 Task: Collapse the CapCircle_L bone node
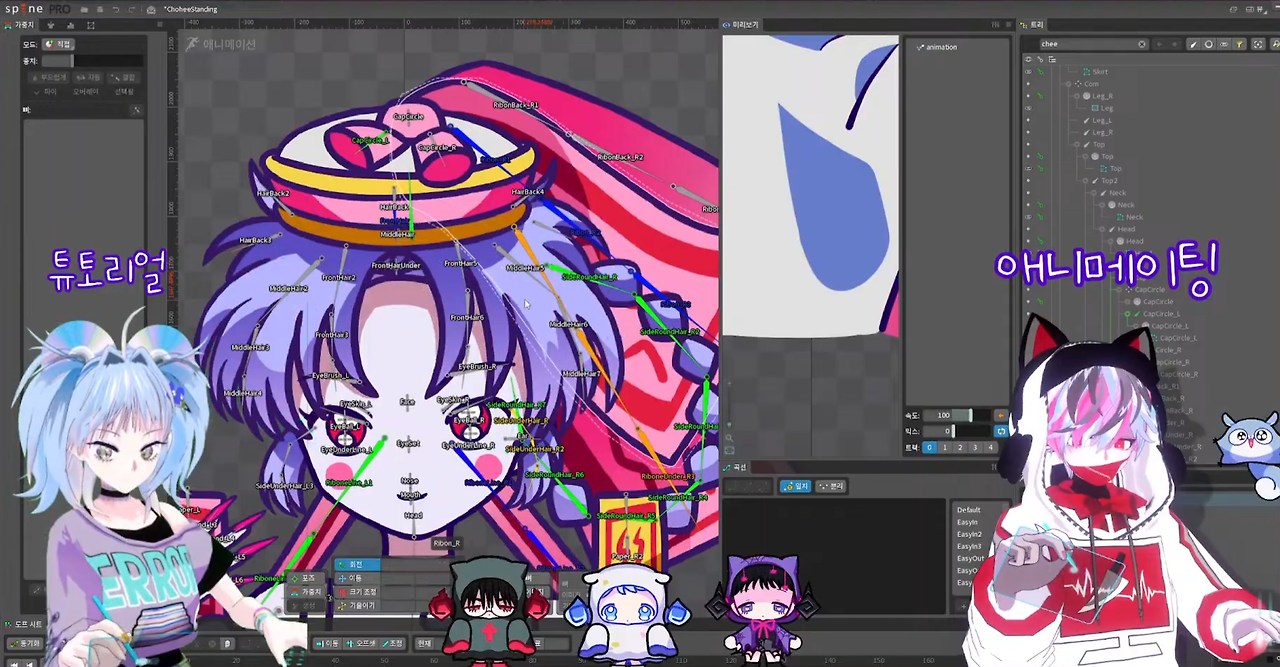point(1127,314)
